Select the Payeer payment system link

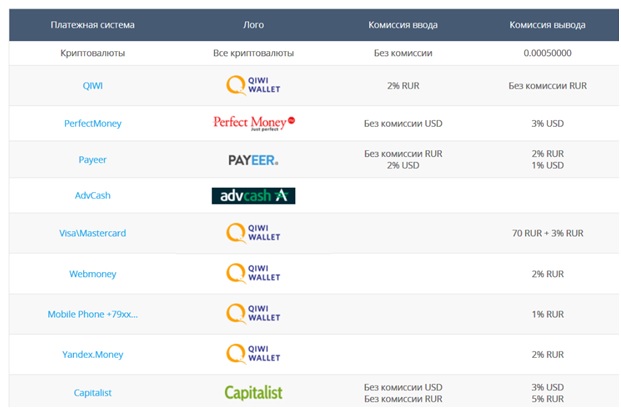(93, 160)
